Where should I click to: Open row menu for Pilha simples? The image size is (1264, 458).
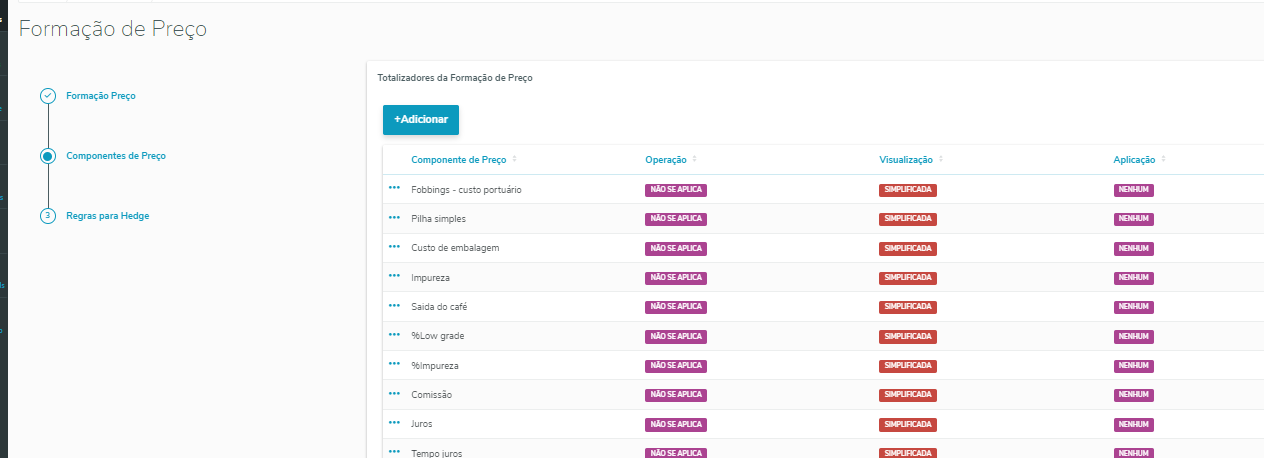pyautogui.click(x=394, y=217)
